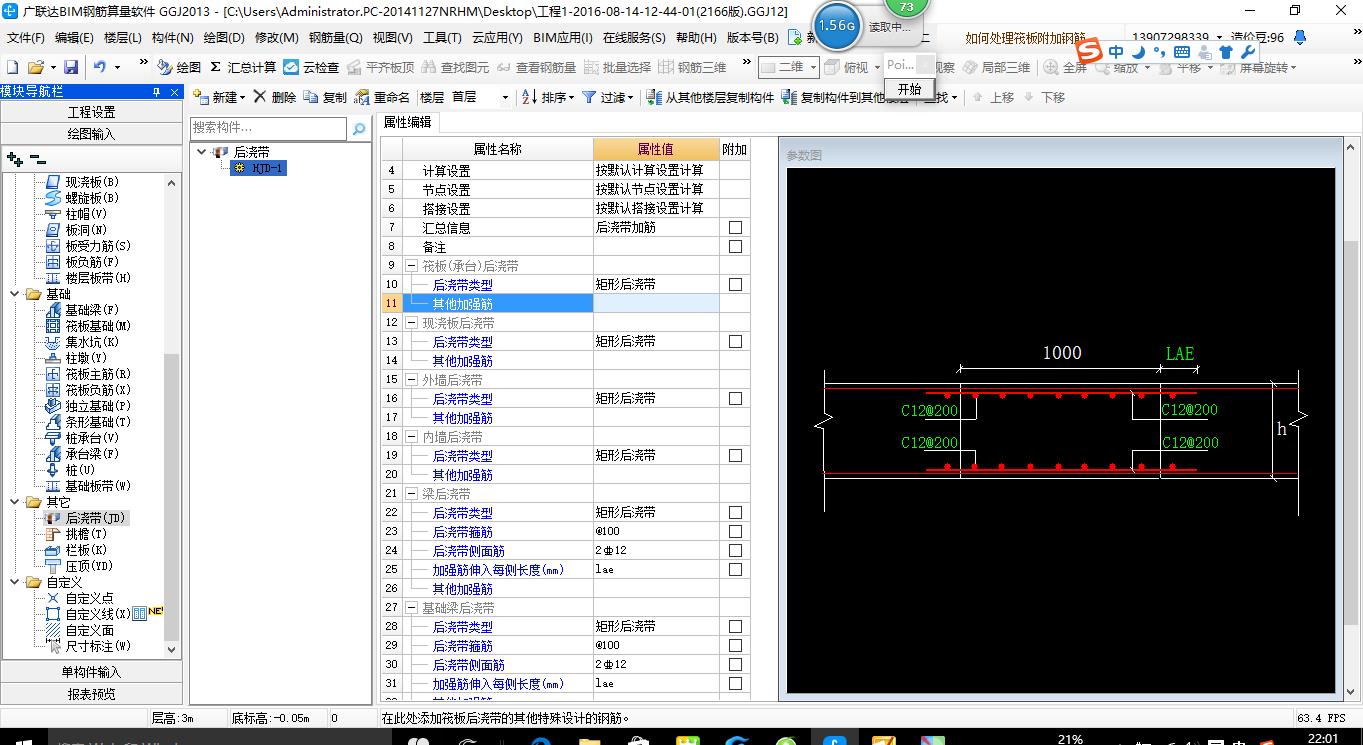This screenshot has width=1363, height=745.
Task: Open the 文件(F) menu
Action: pos(25,37)
